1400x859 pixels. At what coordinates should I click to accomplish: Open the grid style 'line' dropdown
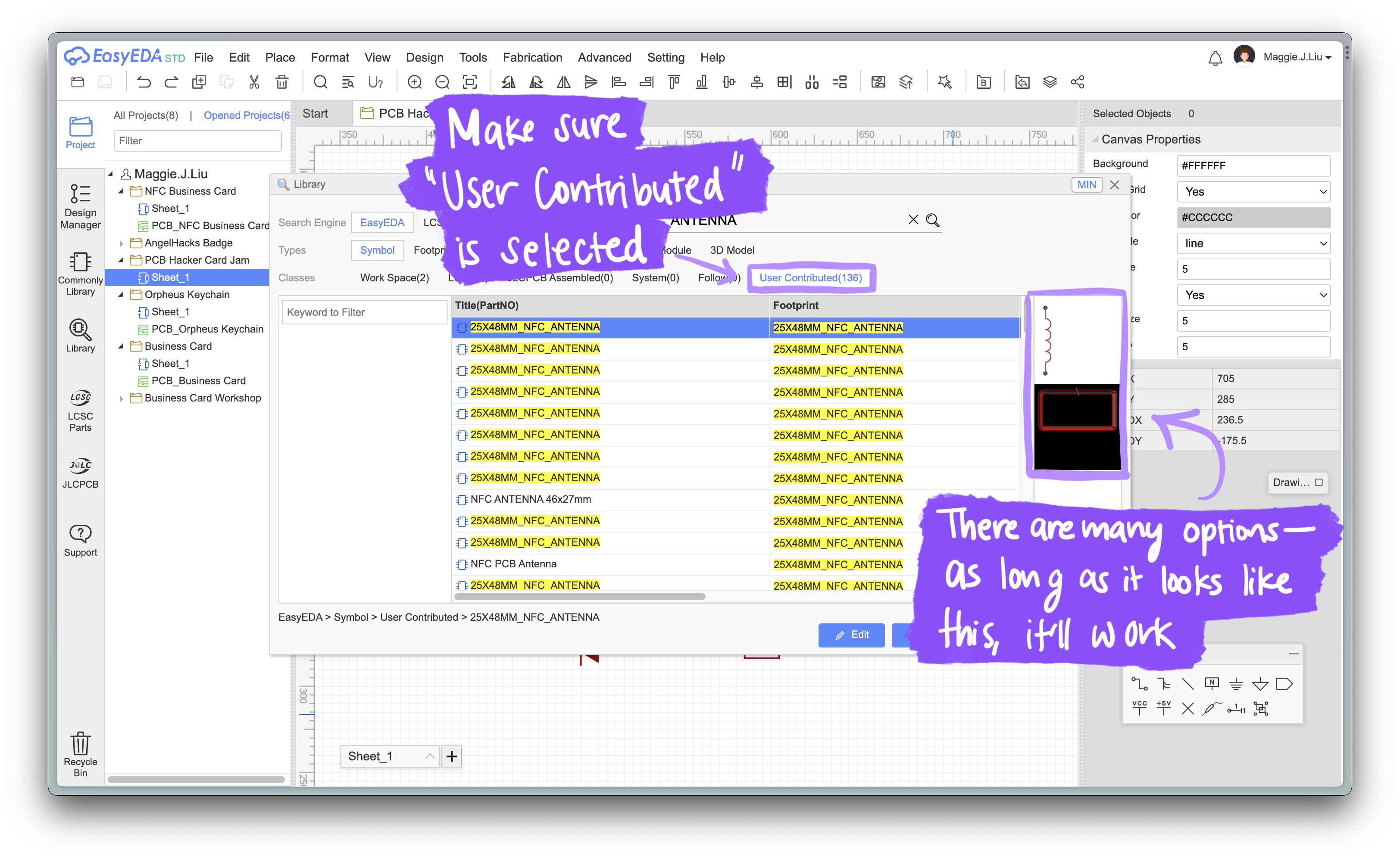(1253, 243)
